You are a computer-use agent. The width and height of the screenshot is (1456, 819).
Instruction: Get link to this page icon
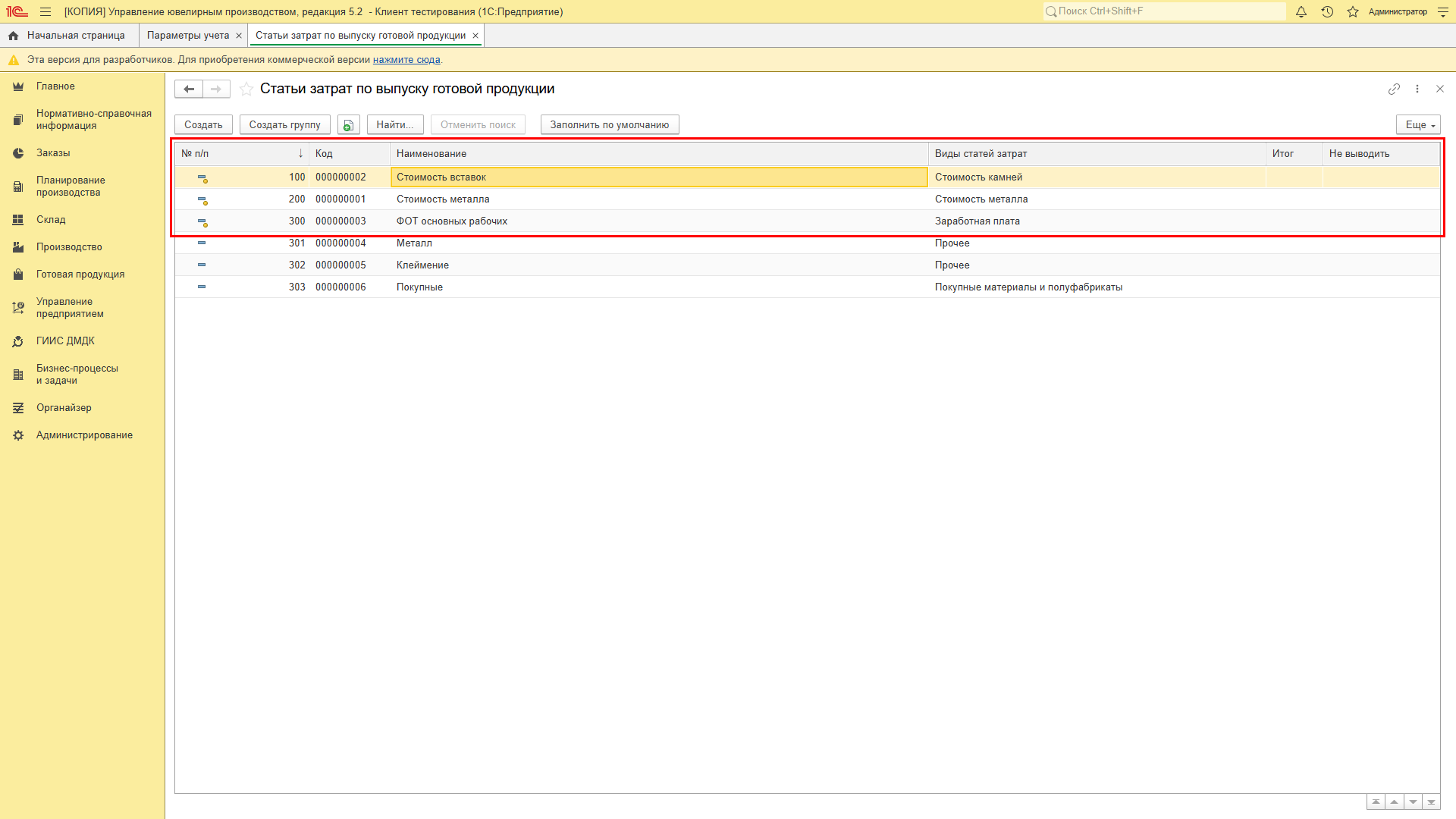pos(1394,89)
